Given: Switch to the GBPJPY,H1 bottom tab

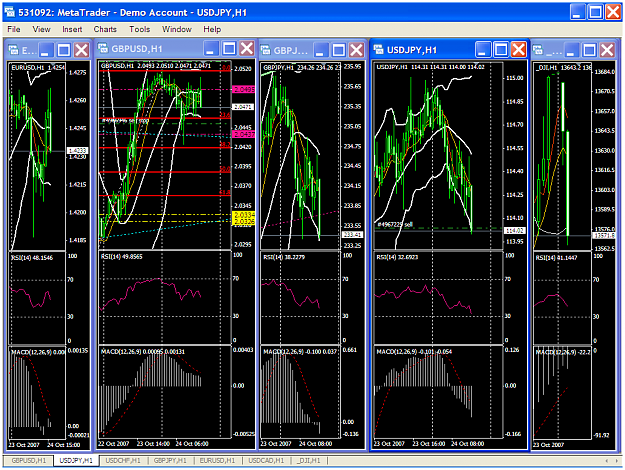Looking at the screenshot, I should [x=170, y=460].
